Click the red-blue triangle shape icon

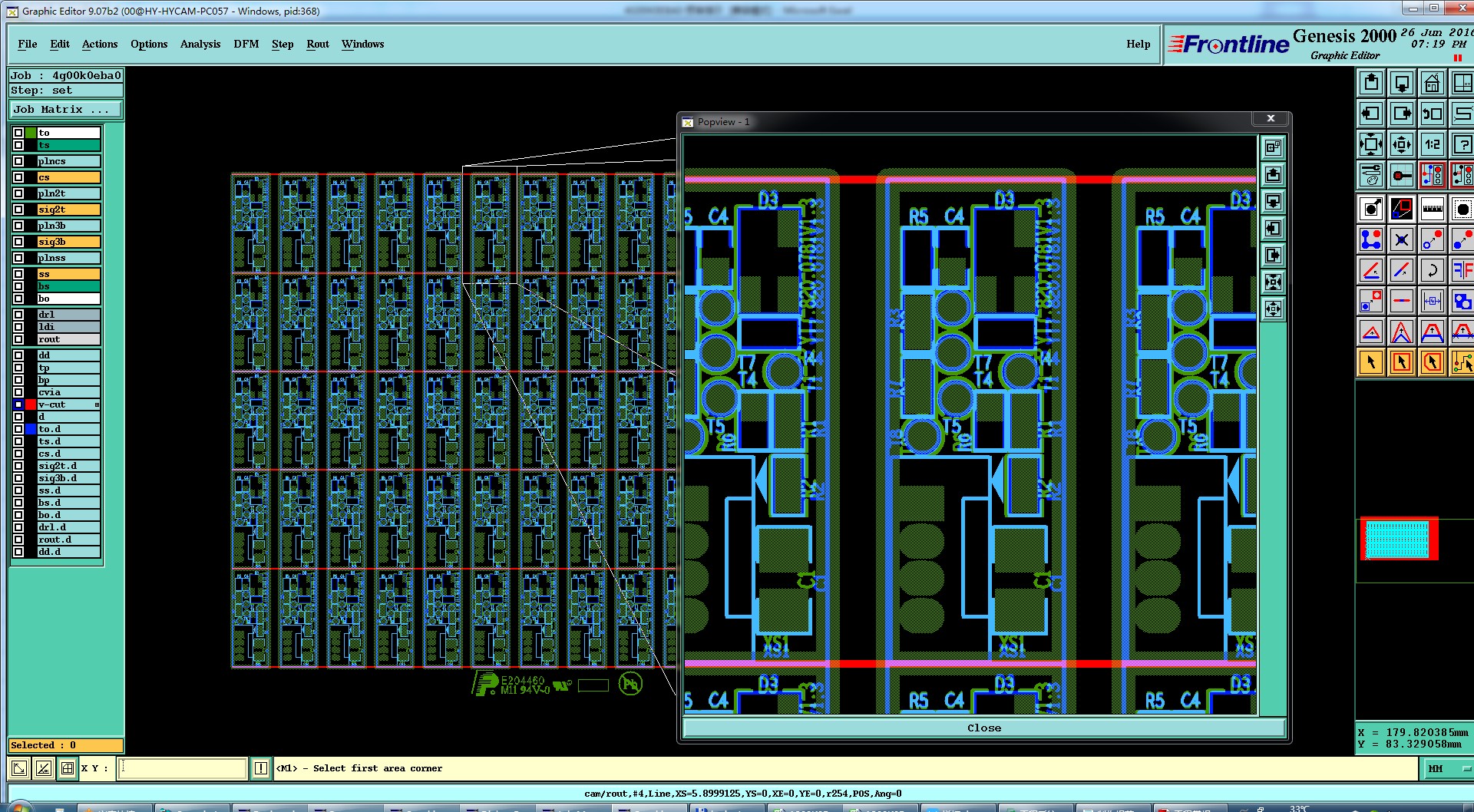pos(1371,332)
